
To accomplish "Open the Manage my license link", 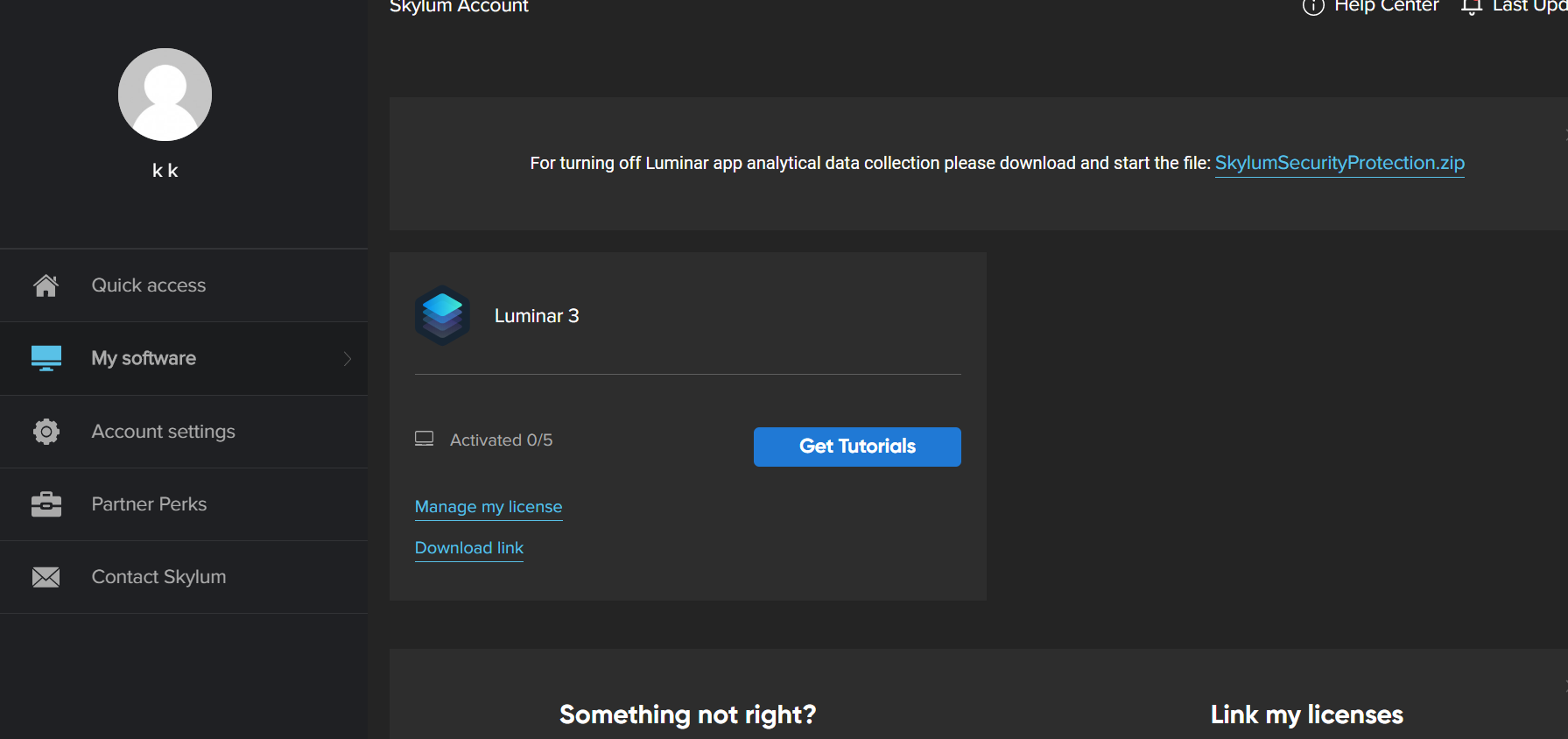I will [489, 507].
